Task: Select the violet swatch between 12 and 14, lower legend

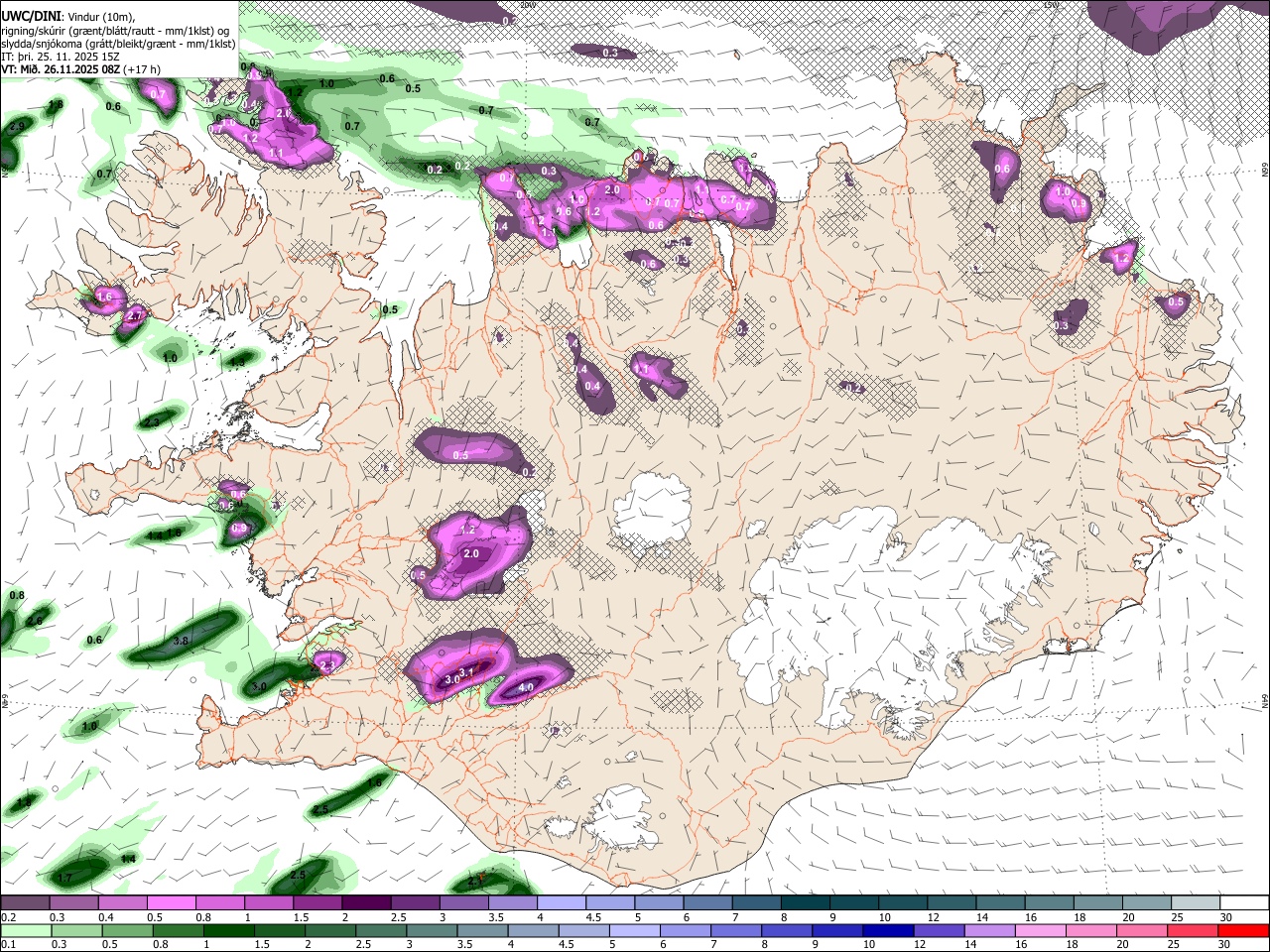Action: (938, 930)
